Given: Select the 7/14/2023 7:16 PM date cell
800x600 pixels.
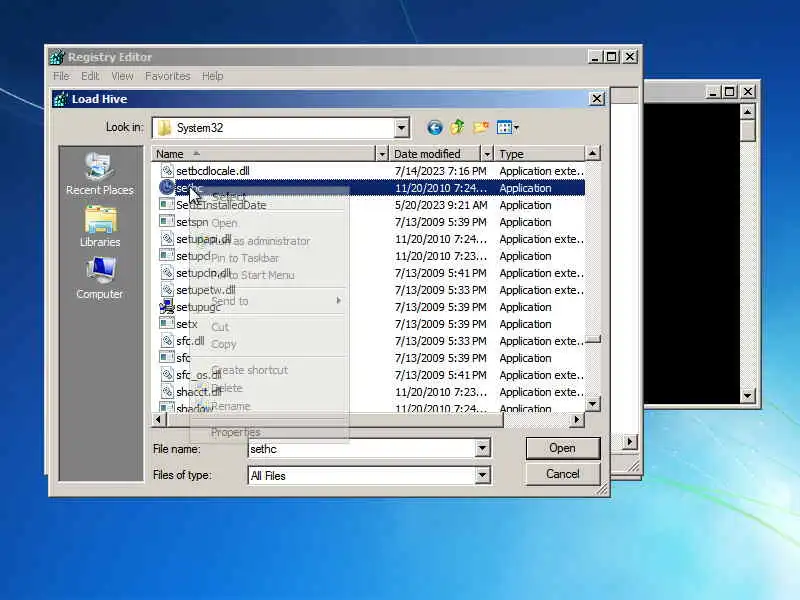Looking at the screenshot, I should point(441,171).
